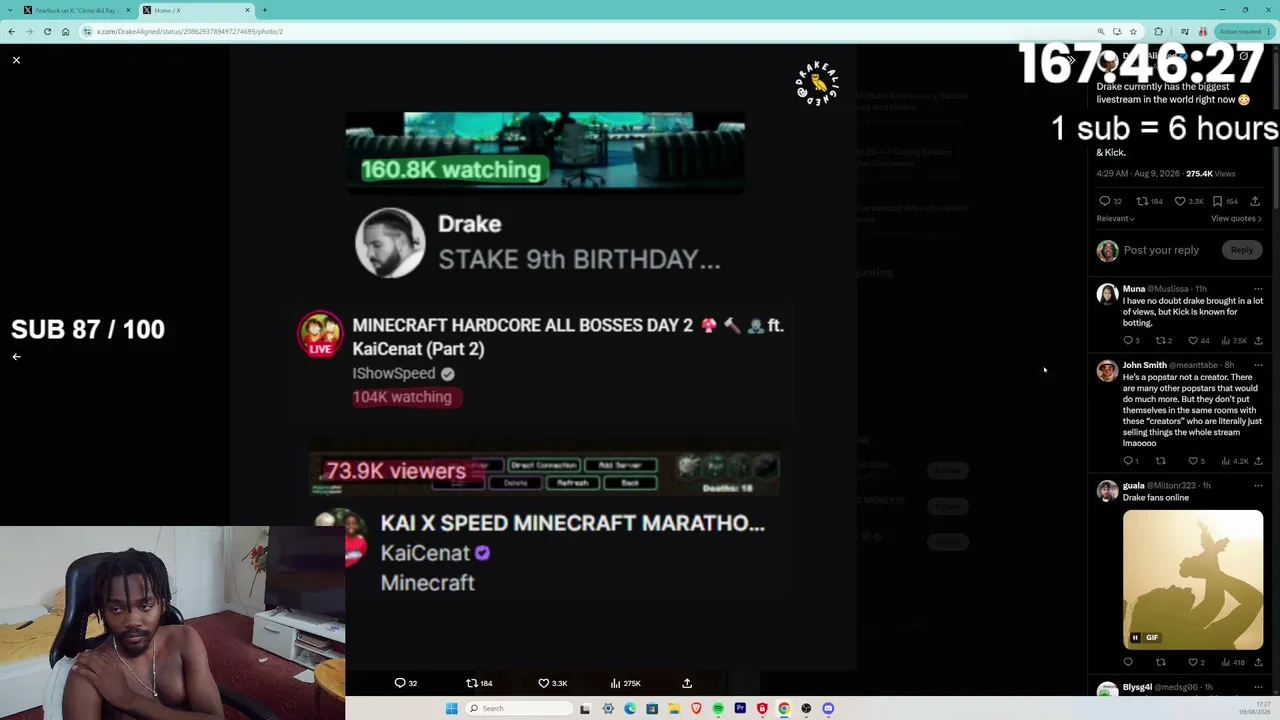
Task: Repost the photo from bottom bar
Action: 479,683
